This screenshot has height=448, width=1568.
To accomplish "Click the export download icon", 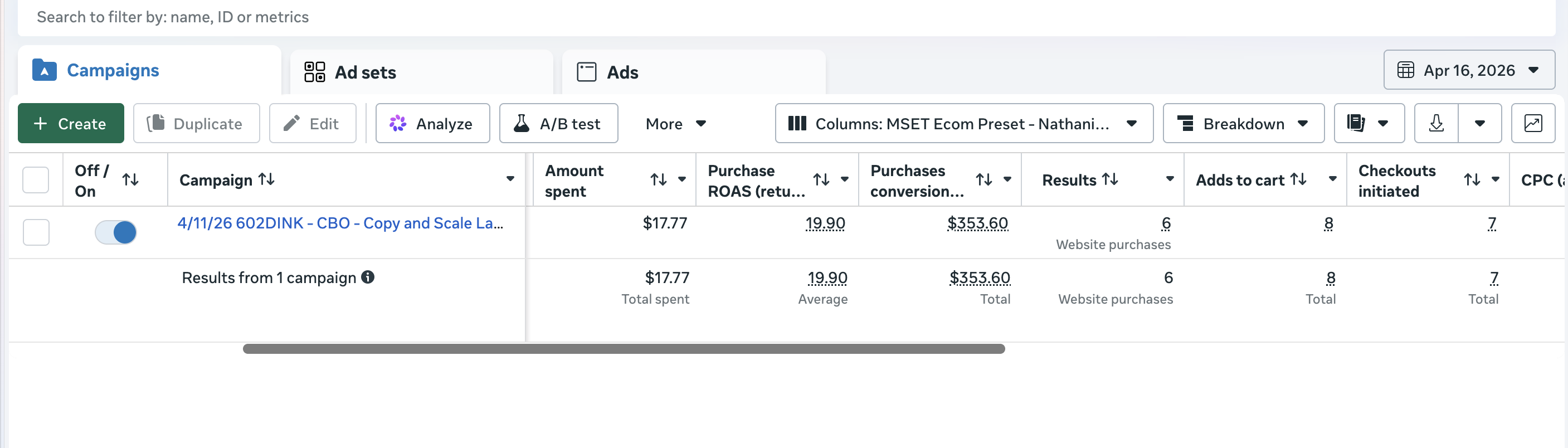I will [1436, 124].
